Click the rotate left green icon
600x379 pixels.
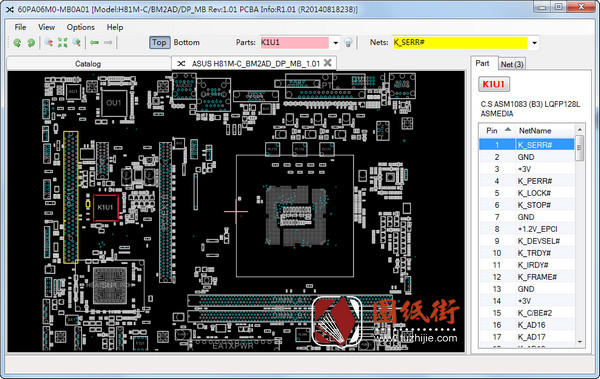(x=17, y=43)
